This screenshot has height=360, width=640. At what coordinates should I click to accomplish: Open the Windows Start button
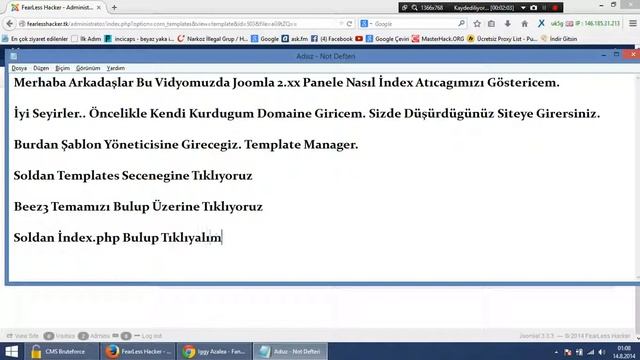click(11, 351)
